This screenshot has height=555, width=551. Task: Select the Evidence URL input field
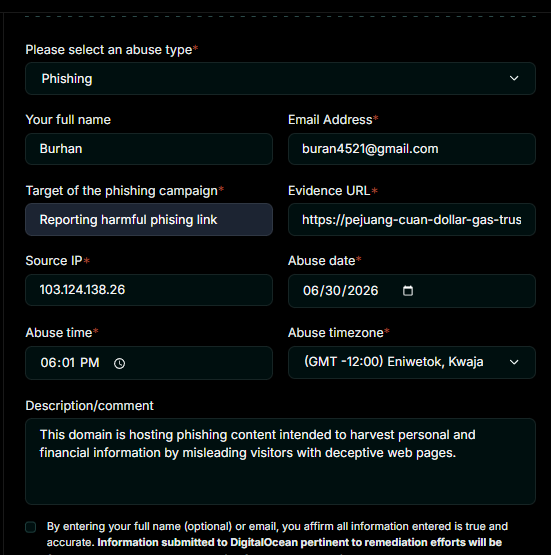coord(412,219)
